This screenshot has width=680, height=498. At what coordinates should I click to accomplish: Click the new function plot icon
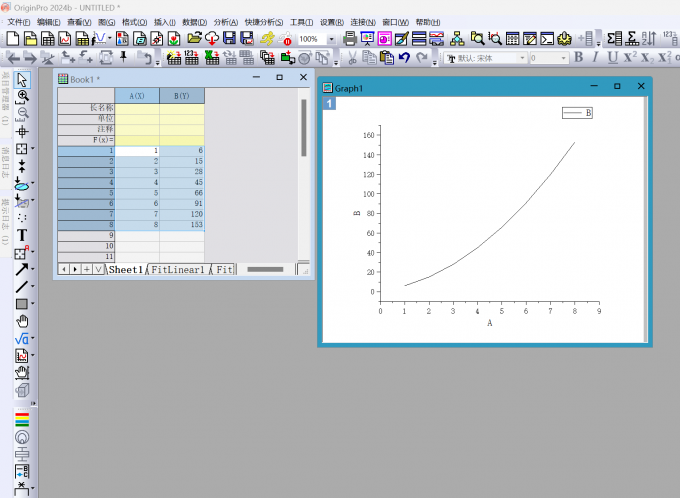pos(99,39)
